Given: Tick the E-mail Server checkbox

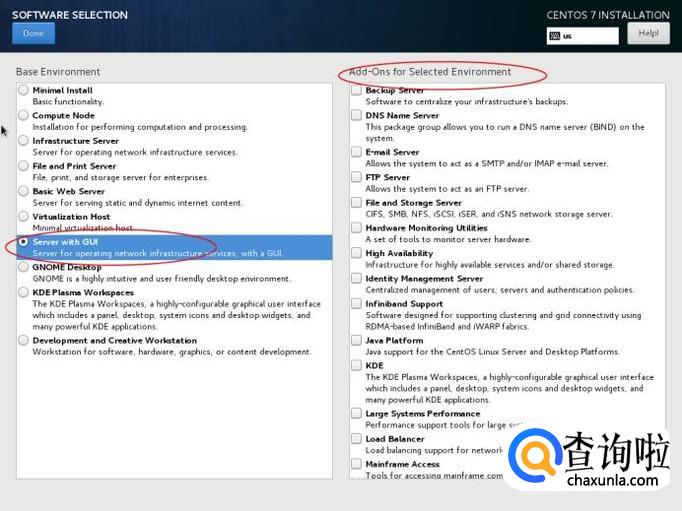Looking at the screenshot, I should coord(357,152).
